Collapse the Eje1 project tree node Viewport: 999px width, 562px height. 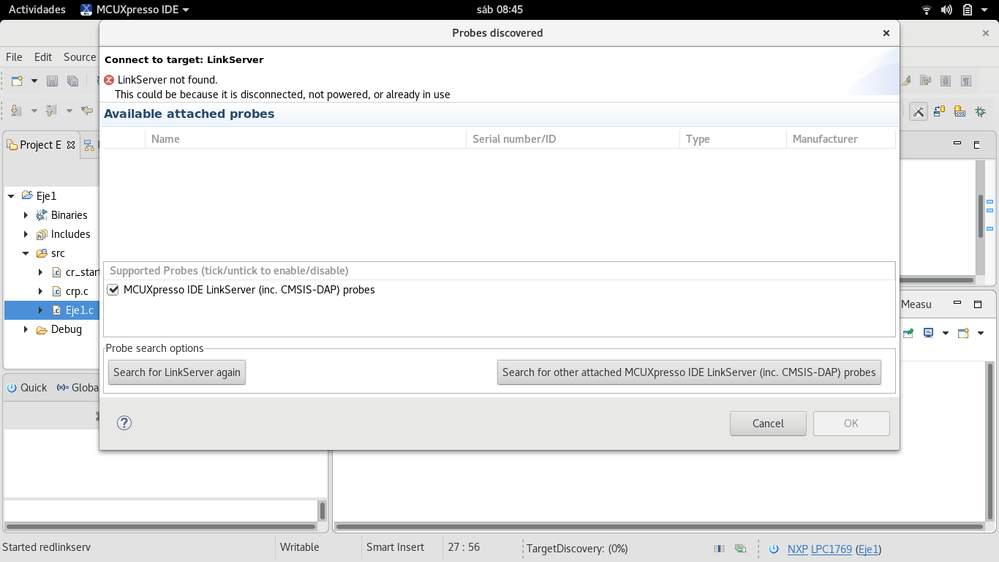click(11, 196)
